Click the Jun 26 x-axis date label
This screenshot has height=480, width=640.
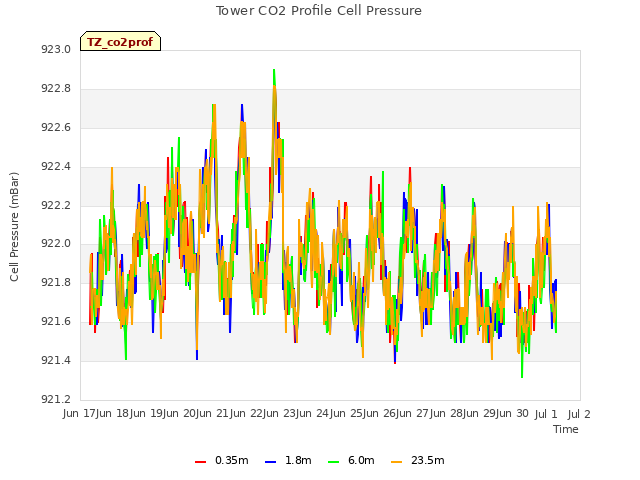click(x=381, y=414)
